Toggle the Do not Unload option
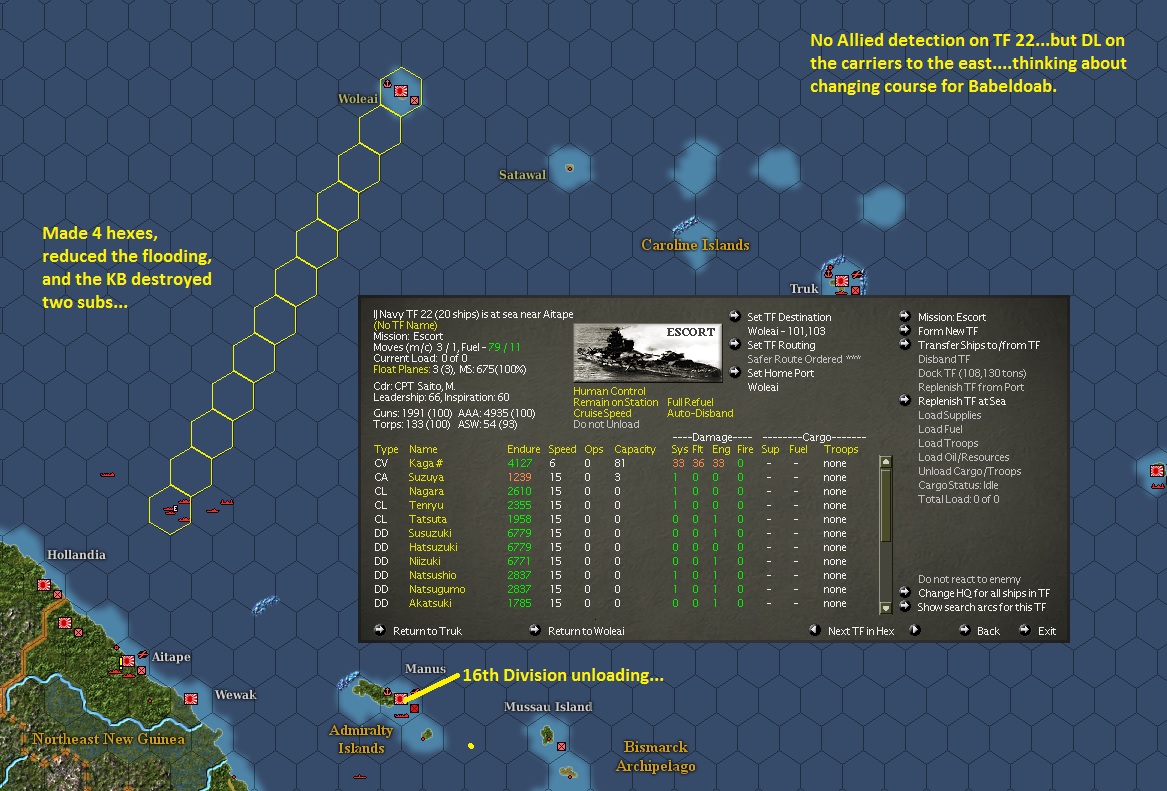This screenshot has height=791, width=1167. click(606, 424)
